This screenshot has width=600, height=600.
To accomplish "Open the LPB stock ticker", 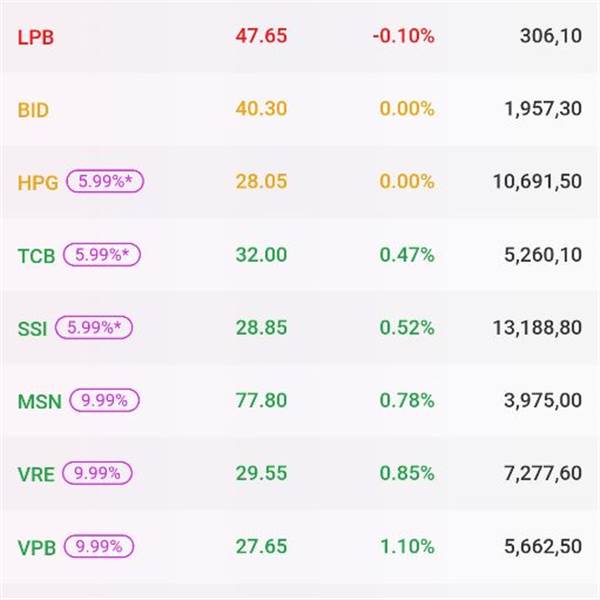I will click(x=34, y=36).
